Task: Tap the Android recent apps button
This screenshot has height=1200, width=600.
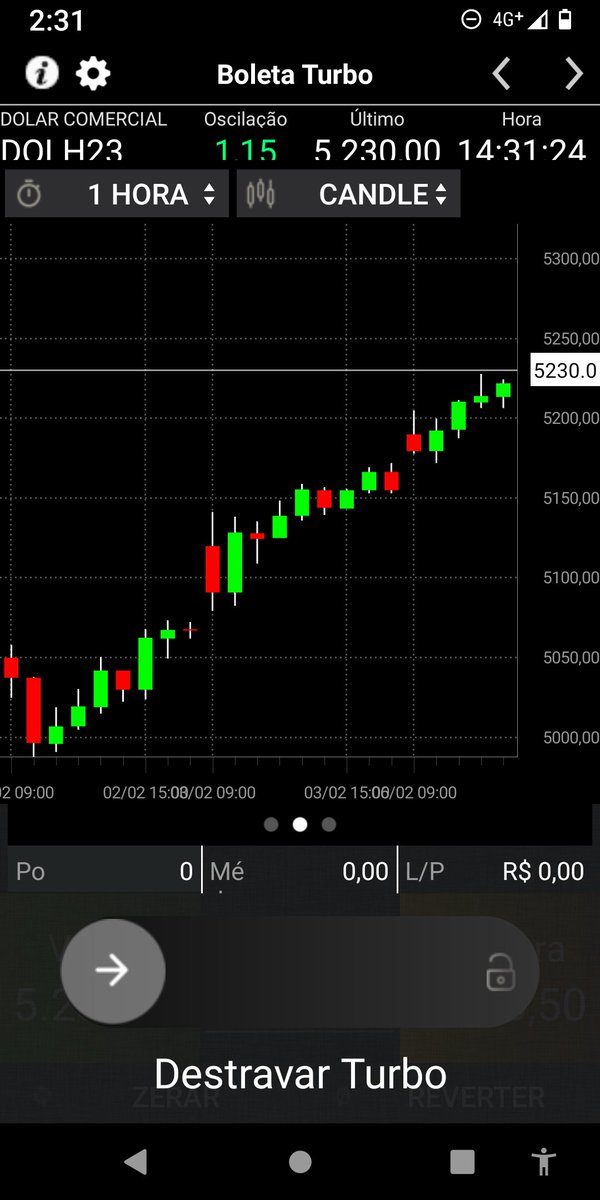Action: point(462,1161)
